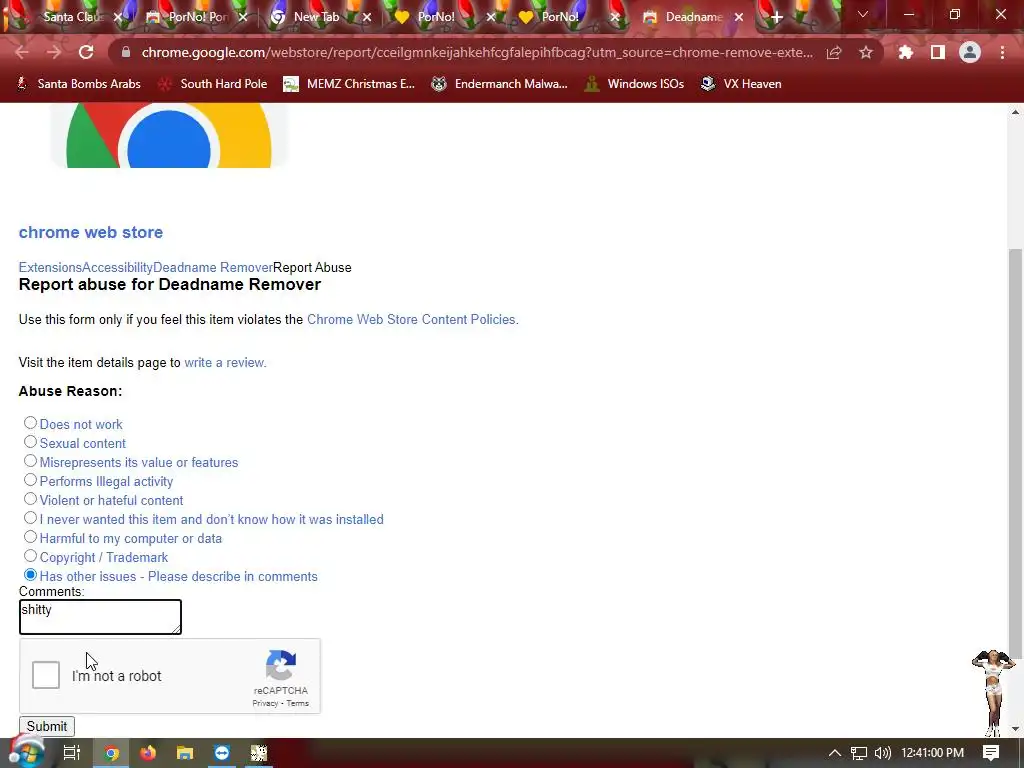This screenshot has width=1024, height=768.
Task: Open Endermanch Malware bookmark
Action: tap(500, 84)
